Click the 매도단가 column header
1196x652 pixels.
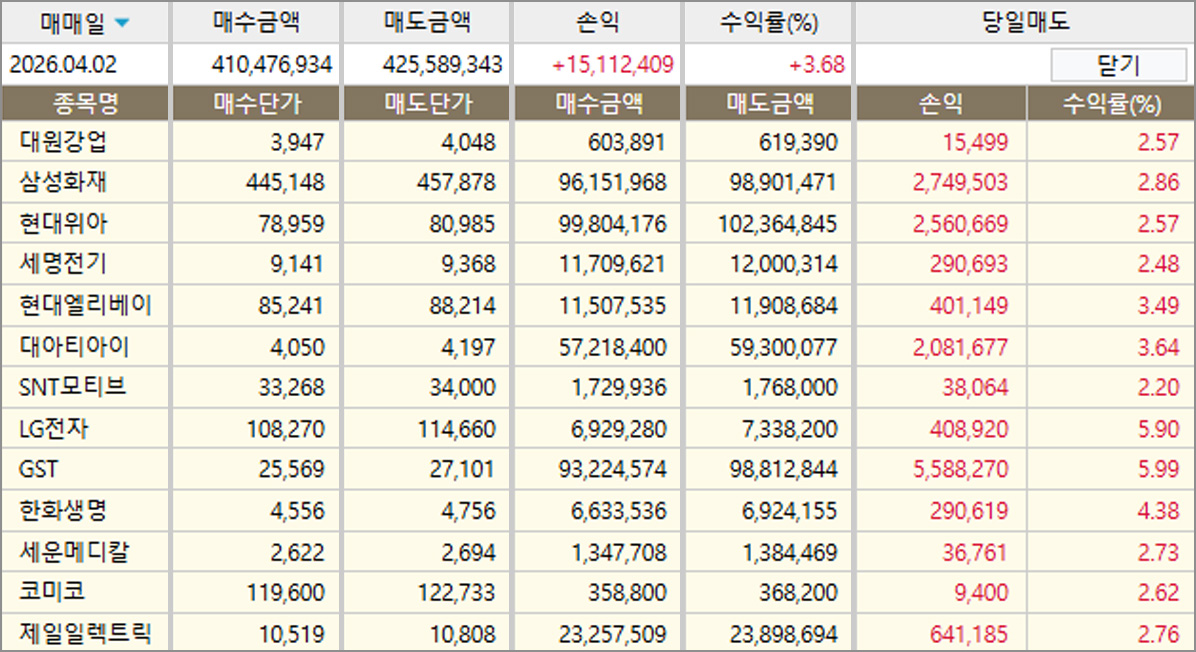pos(427,104)
